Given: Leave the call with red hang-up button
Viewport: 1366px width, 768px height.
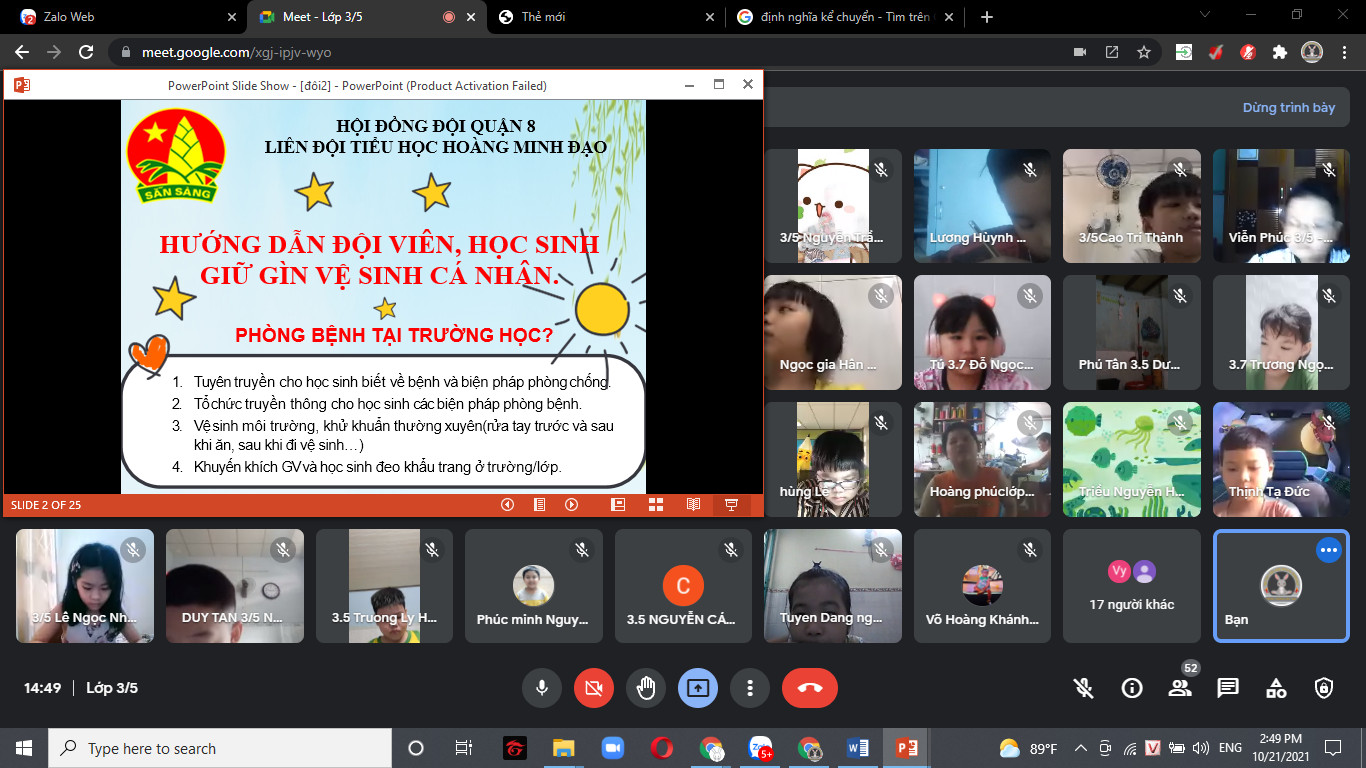Looking at the screenshot, I should click(810, 688).
